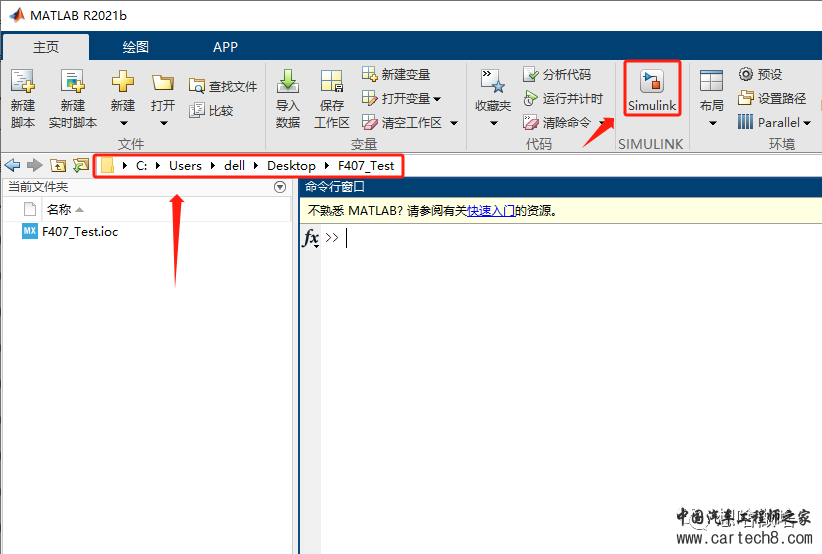Click the Layout (布局) icon
Viewport: 822px width, 554px height.
pyautogui.click(x=711, y=82)
